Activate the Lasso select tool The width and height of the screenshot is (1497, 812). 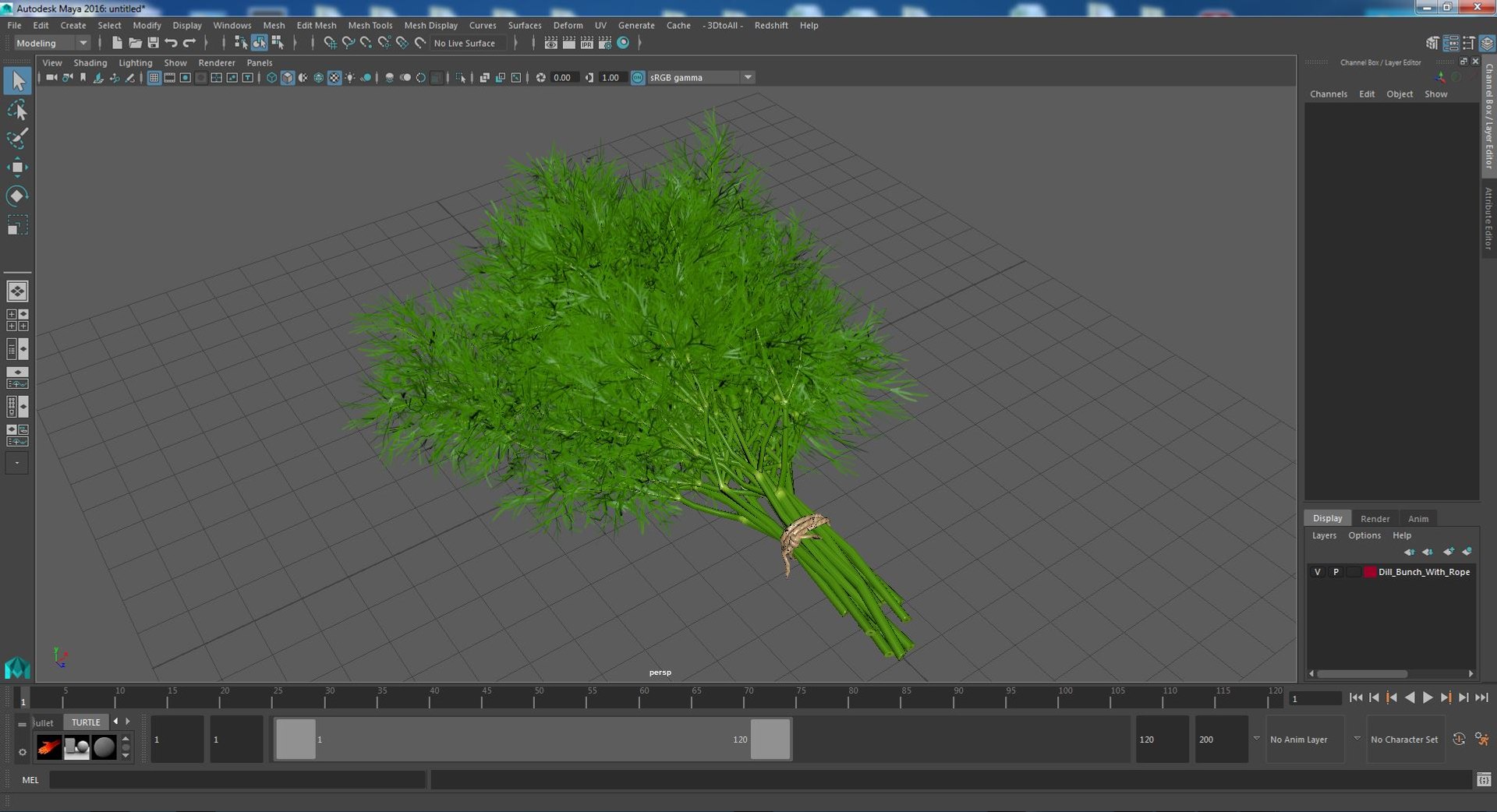tap(17, 110)
